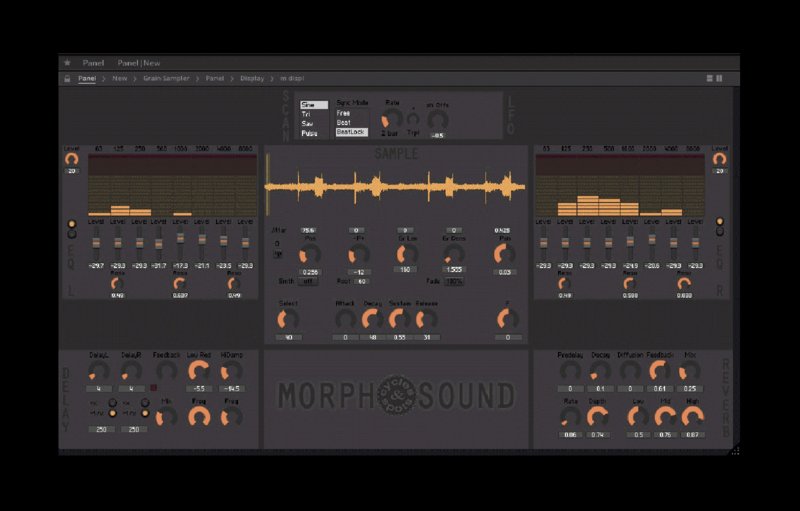Screen dimensions: 800x511
Task: Click the delay Mix knob
Action: tap(166, 418)
